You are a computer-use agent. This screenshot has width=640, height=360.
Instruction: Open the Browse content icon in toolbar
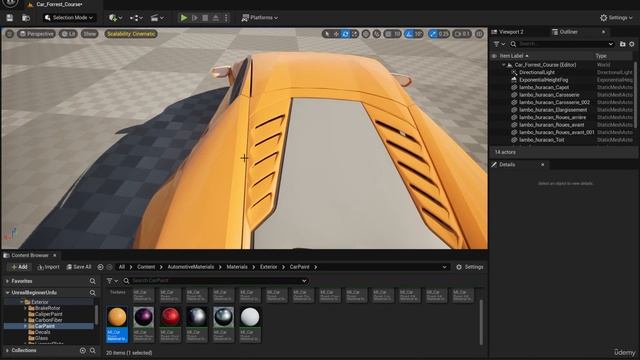pos(26,18)
